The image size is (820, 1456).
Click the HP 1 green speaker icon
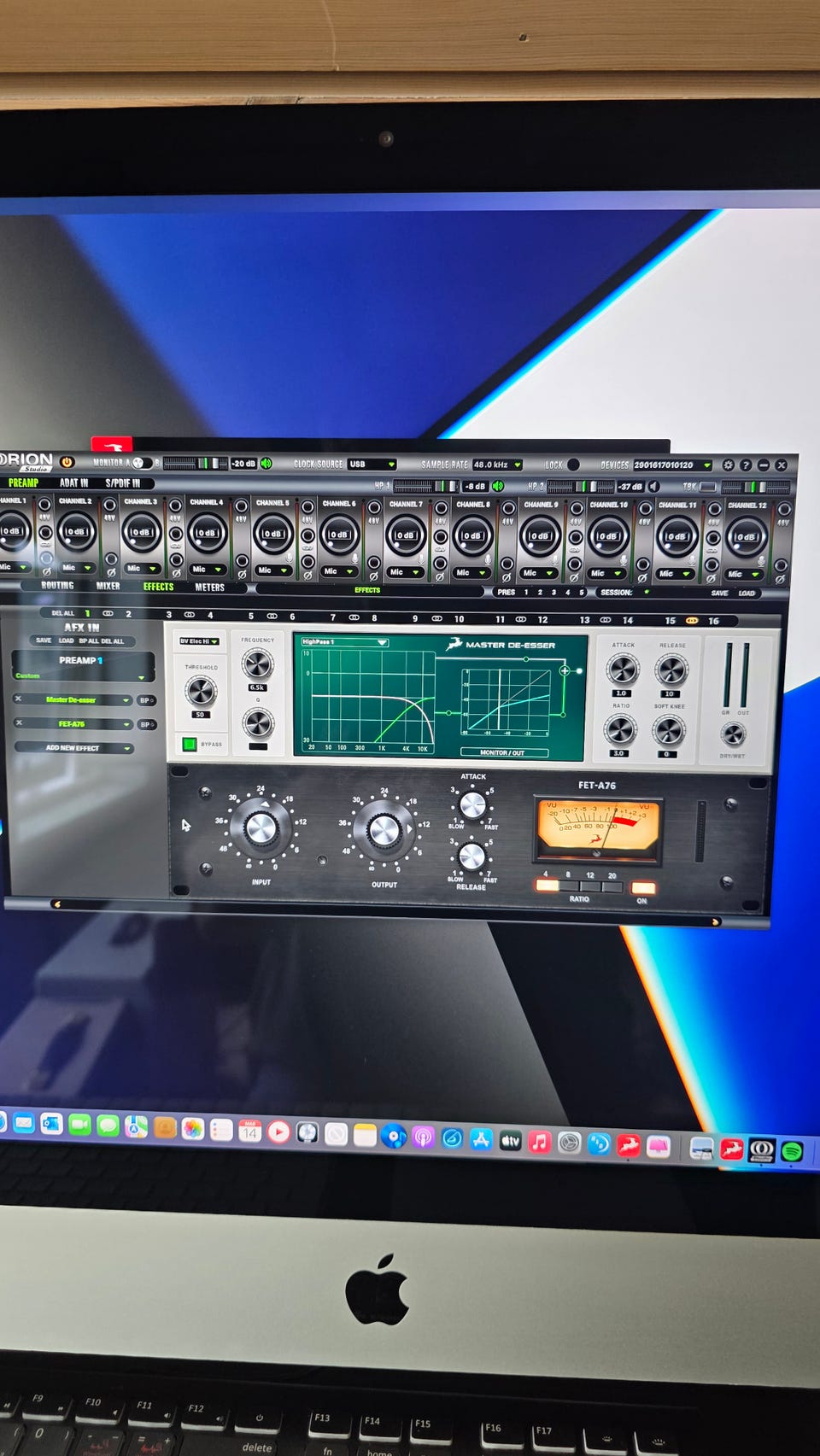[498, 486]
